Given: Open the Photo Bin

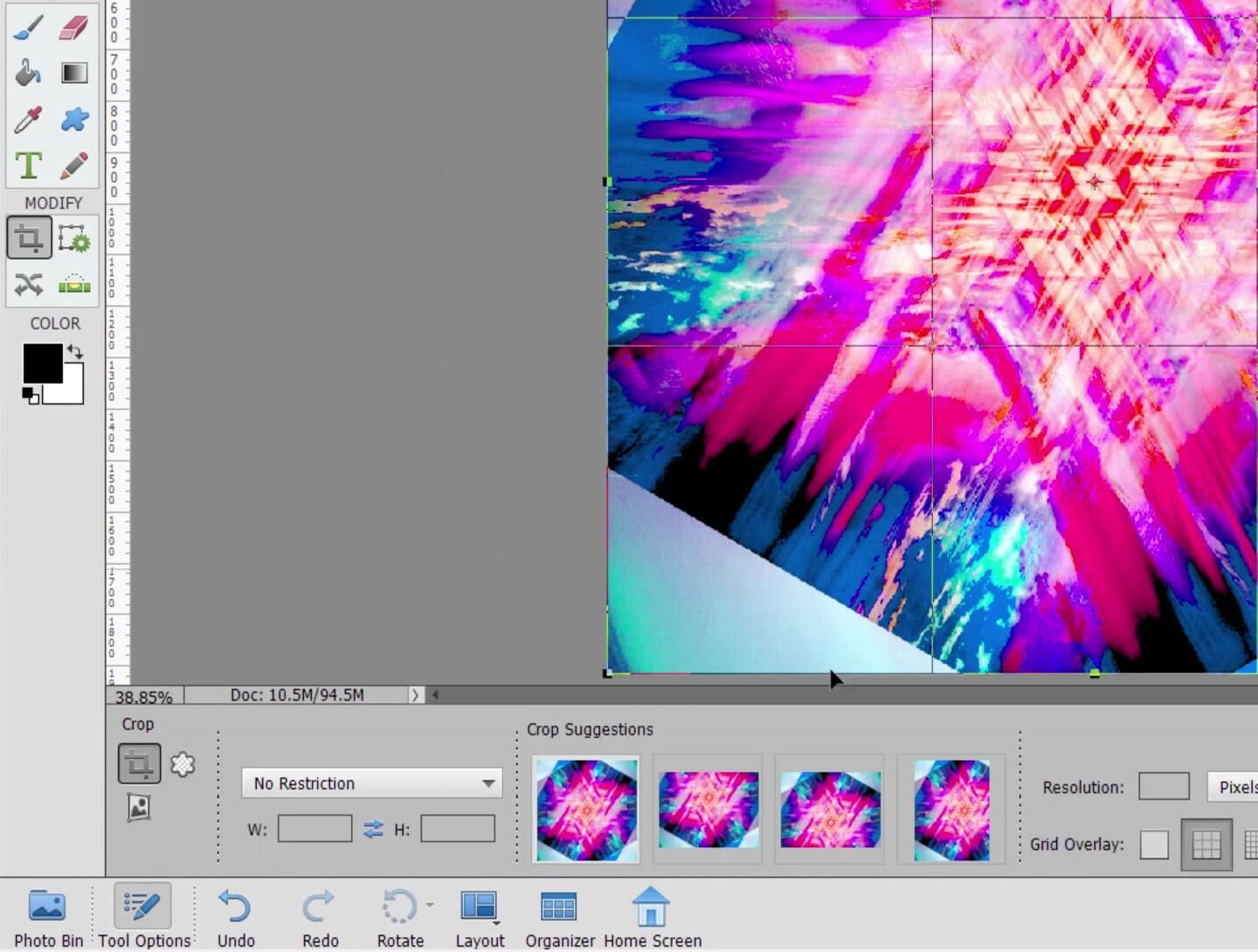Looking at the screenshot, I should pos(48,917).
